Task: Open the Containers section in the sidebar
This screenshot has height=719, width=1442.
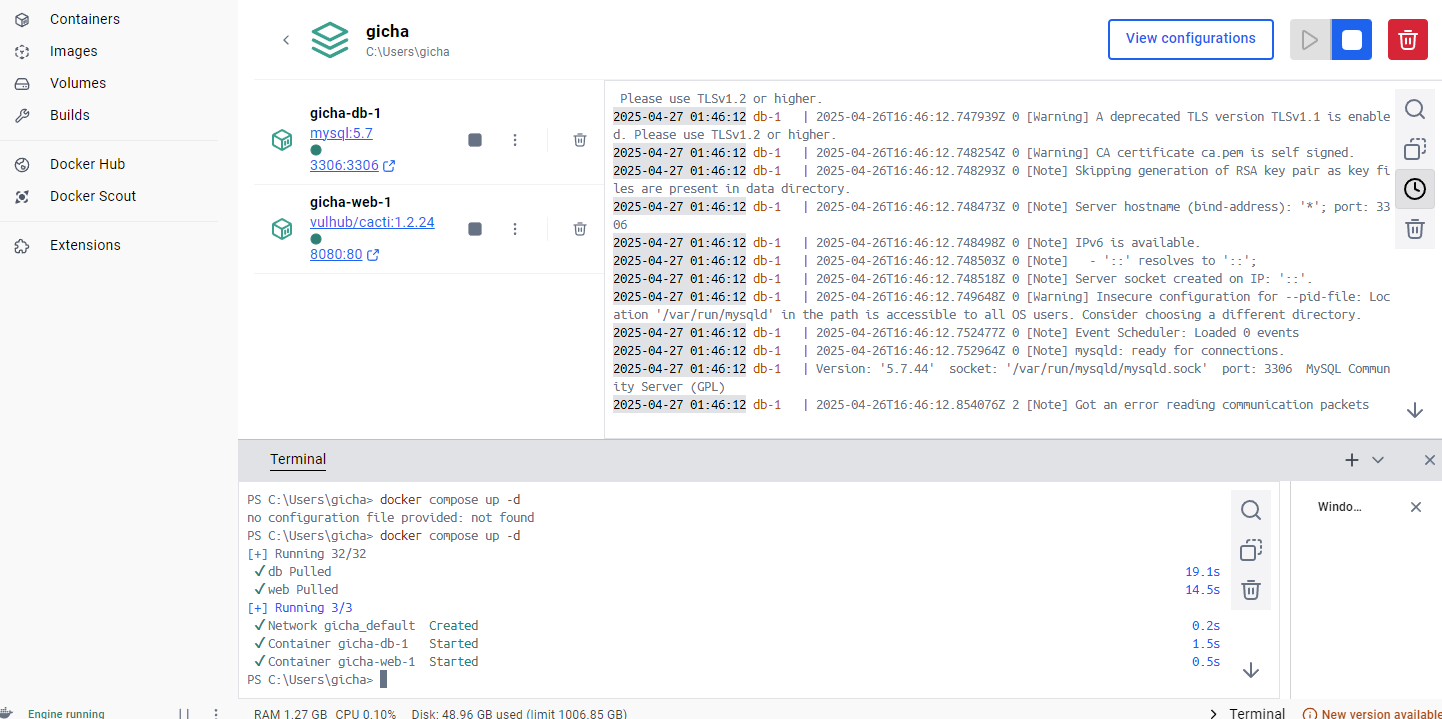Action: [85, 19]
